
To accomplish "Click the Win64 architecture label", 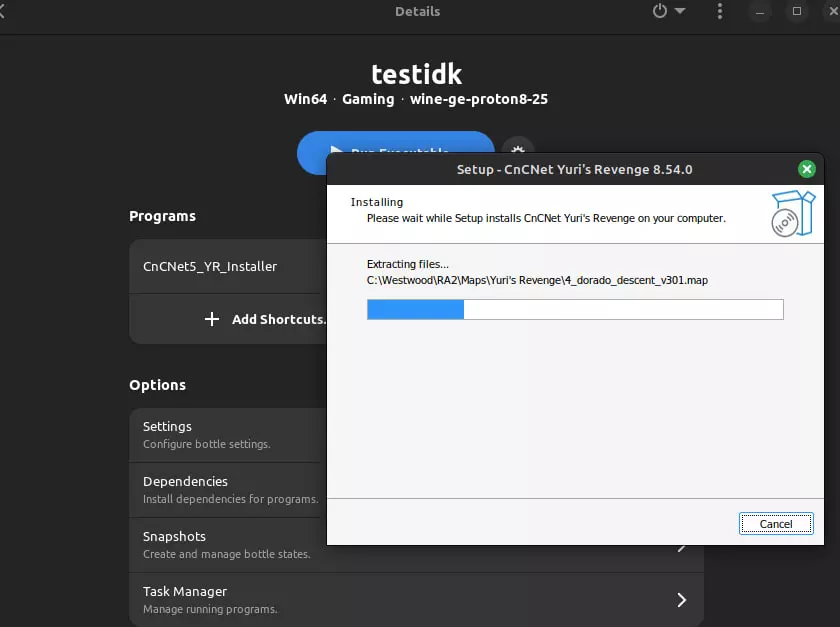I will click(305, 99).
